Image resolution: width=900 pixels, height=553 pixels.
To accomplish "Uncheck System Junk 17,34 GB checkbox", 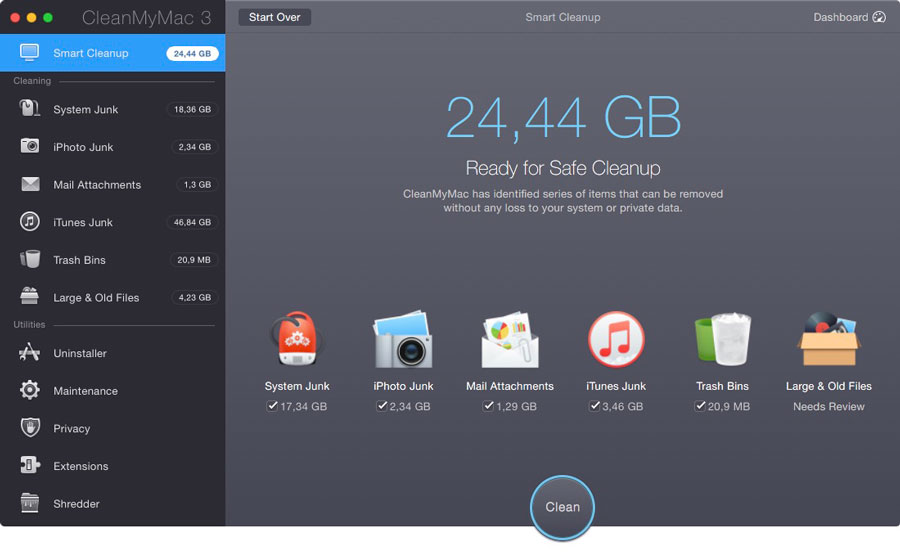I will [272, 406].
